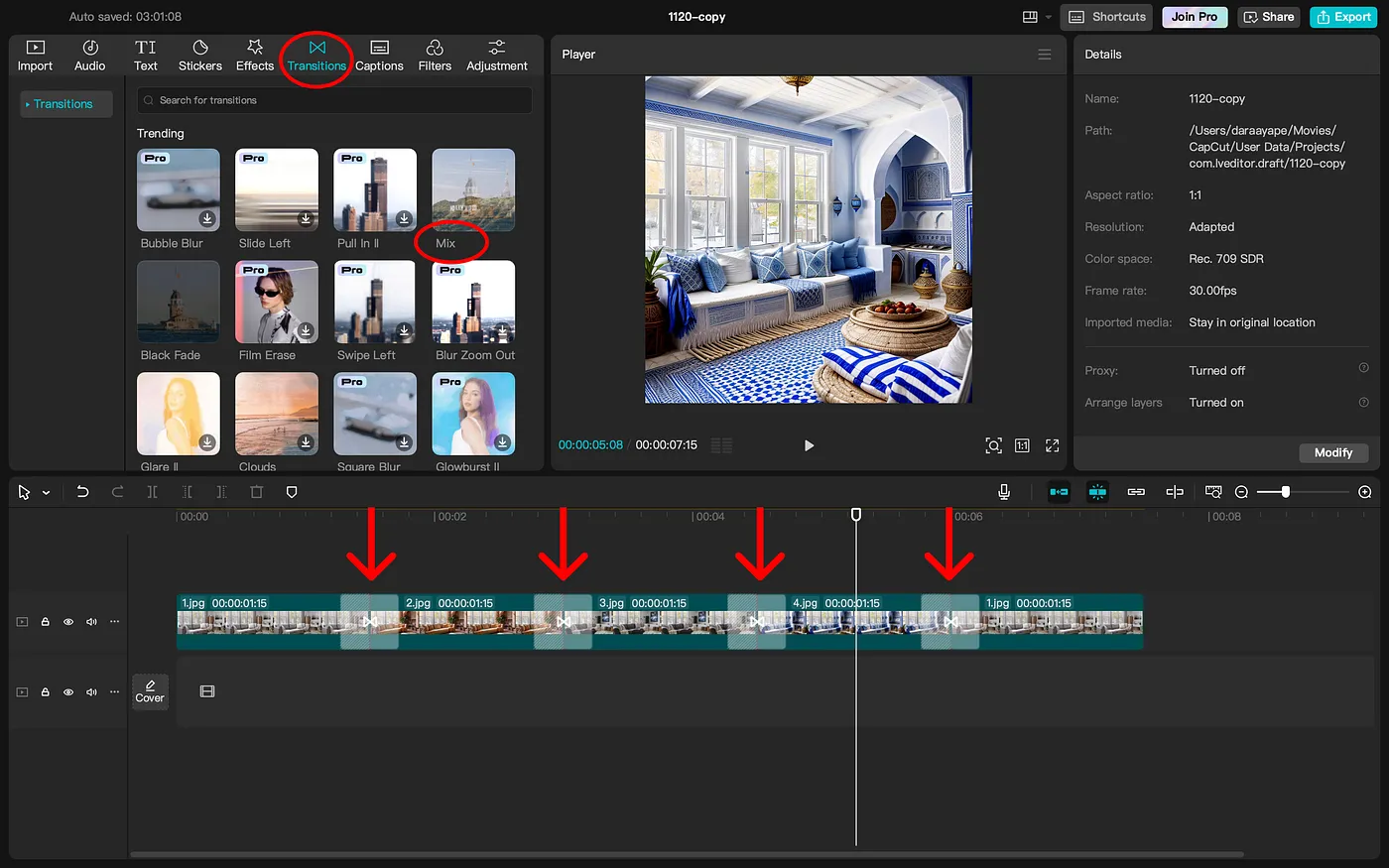Add a marker on the timeline
Screen dimensions: 1389x868
point(292,492)
